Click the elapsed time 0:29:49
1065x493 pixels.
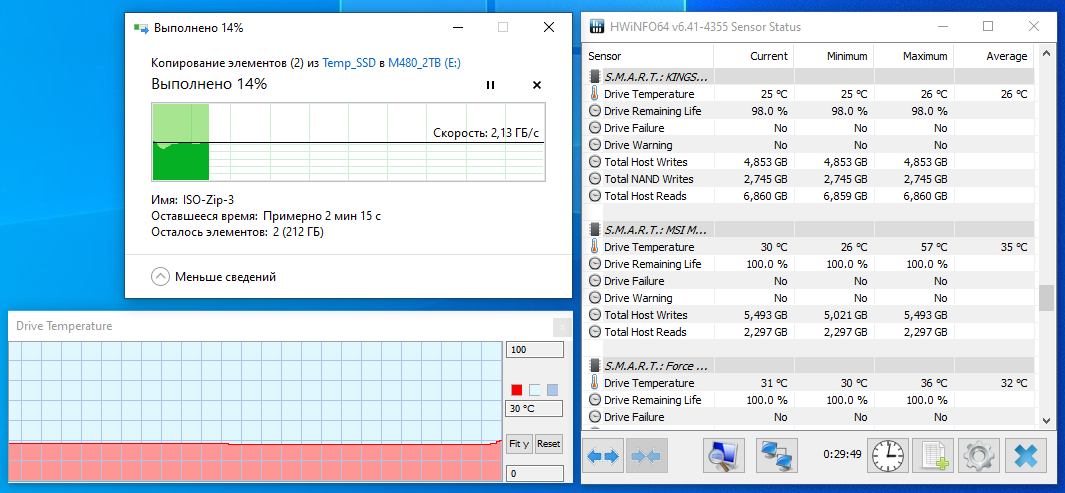coord(842,454)
